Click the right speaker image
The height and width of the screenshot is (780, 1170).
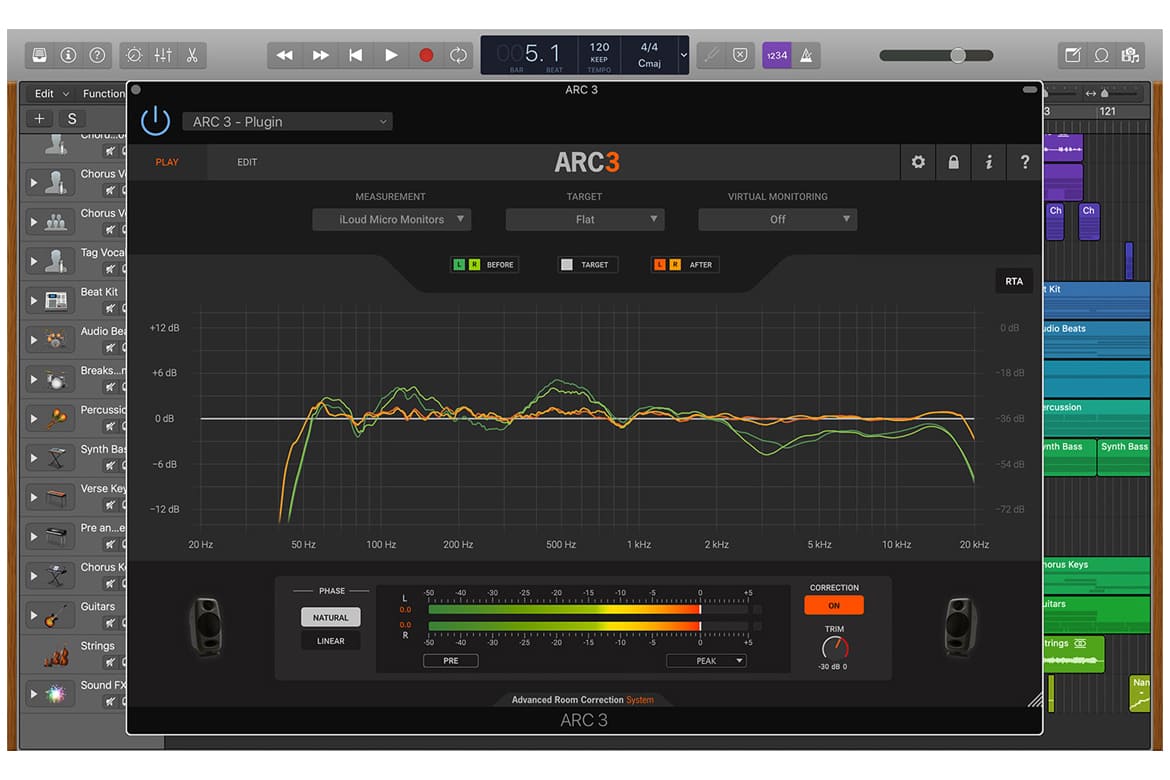click(960, 625)
